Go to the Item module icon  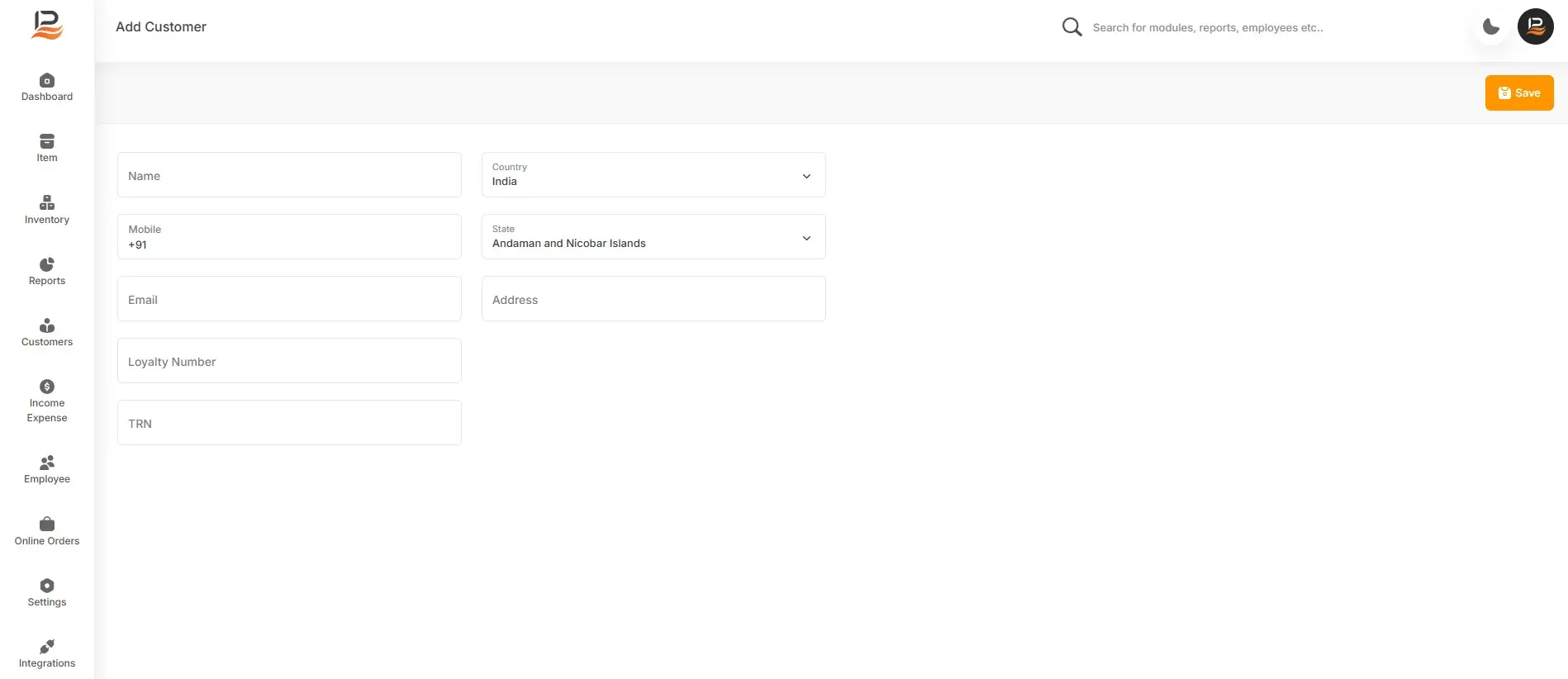(47, 141)
